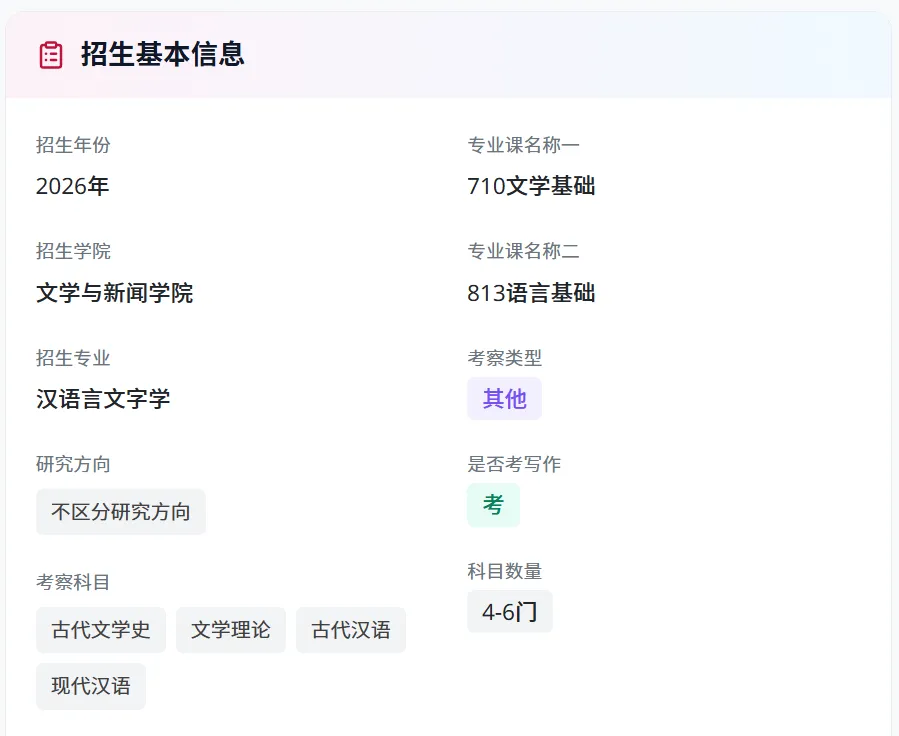
Task: Click the 文学理论 subject tag
Action: pos(230,630)
